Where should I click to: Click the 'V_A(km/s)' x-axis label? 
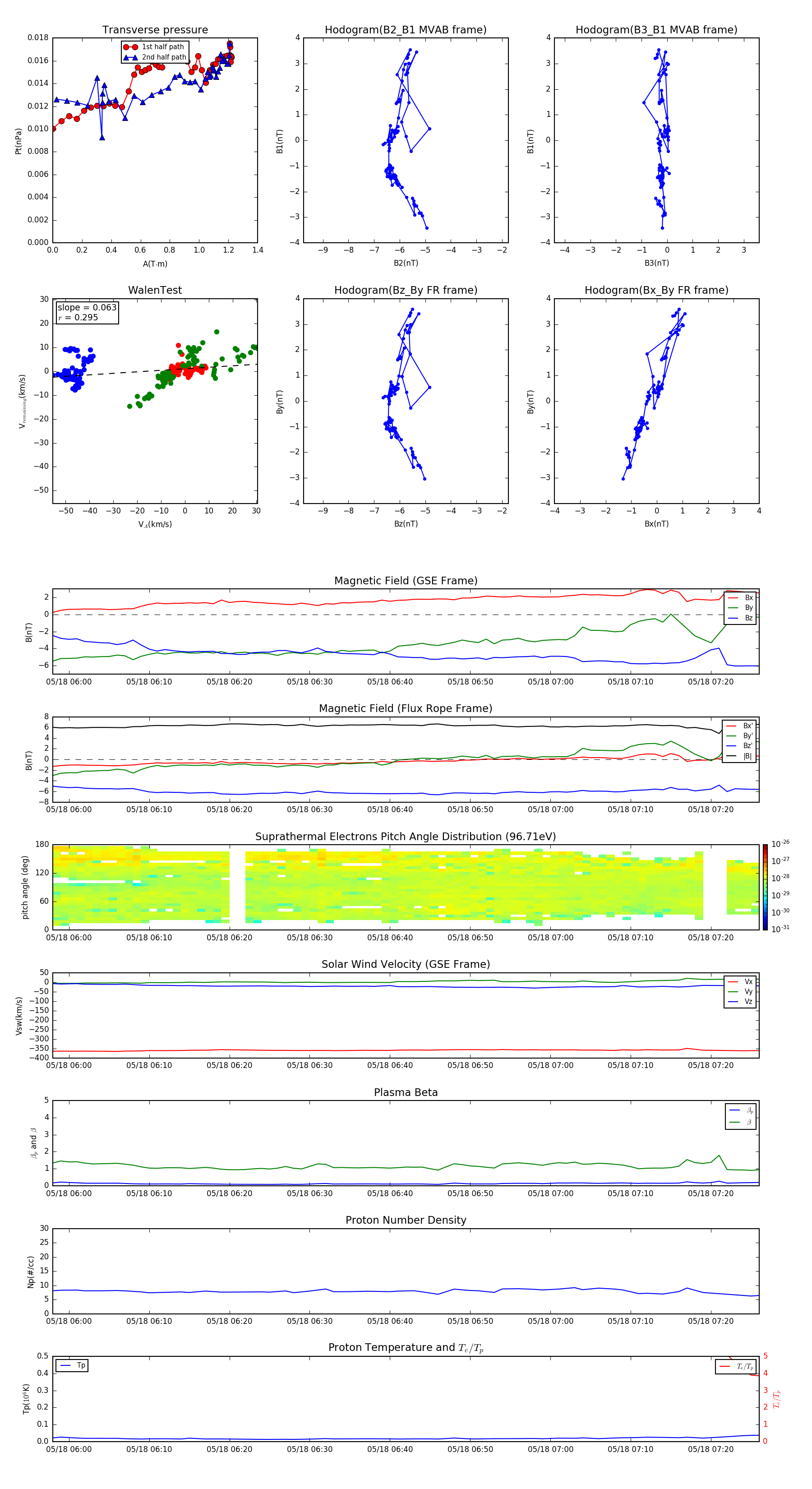coord(155,524)
